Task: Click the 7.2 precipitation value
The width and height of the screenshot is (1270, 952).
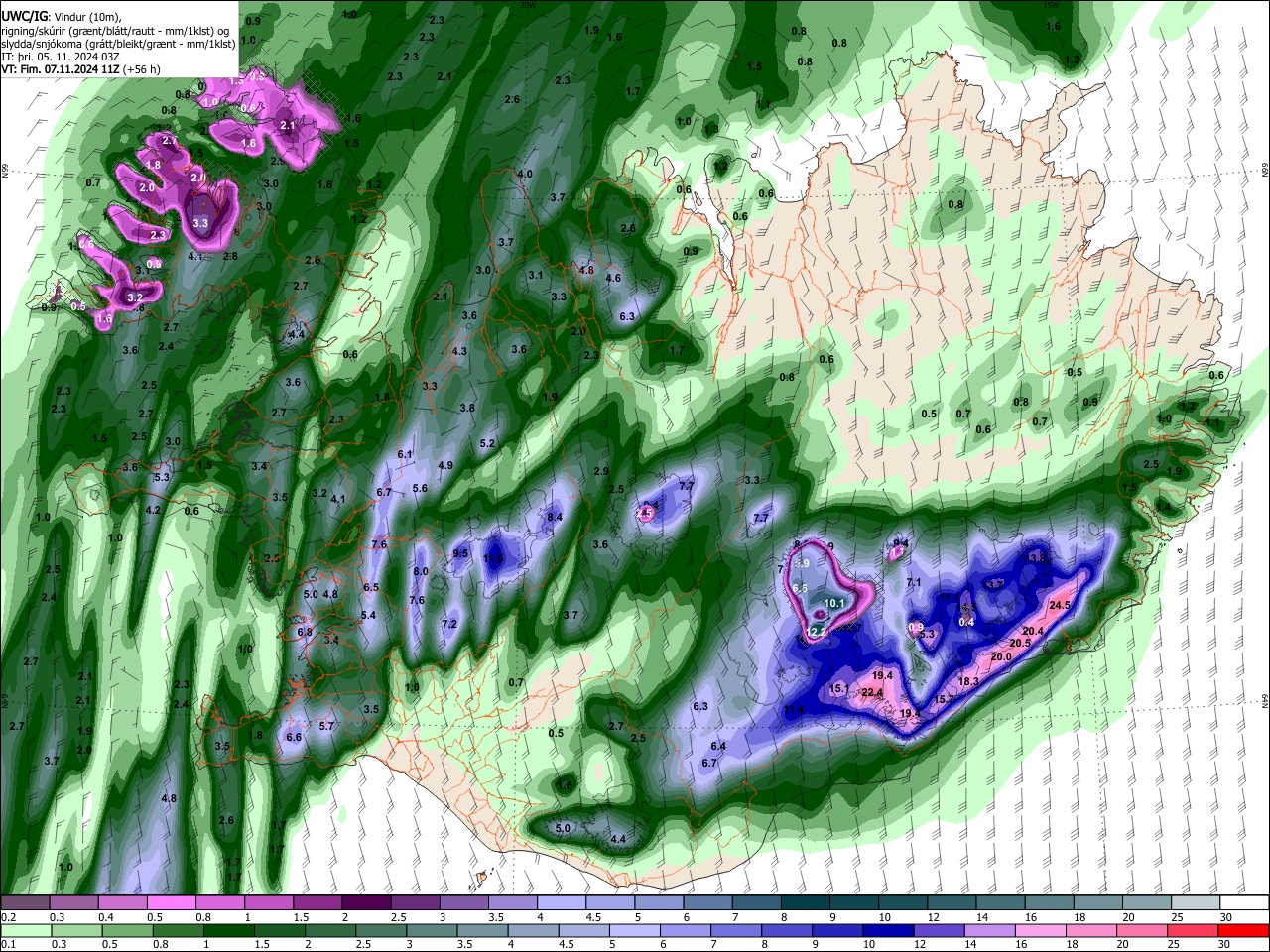Action: click(448, 624)
